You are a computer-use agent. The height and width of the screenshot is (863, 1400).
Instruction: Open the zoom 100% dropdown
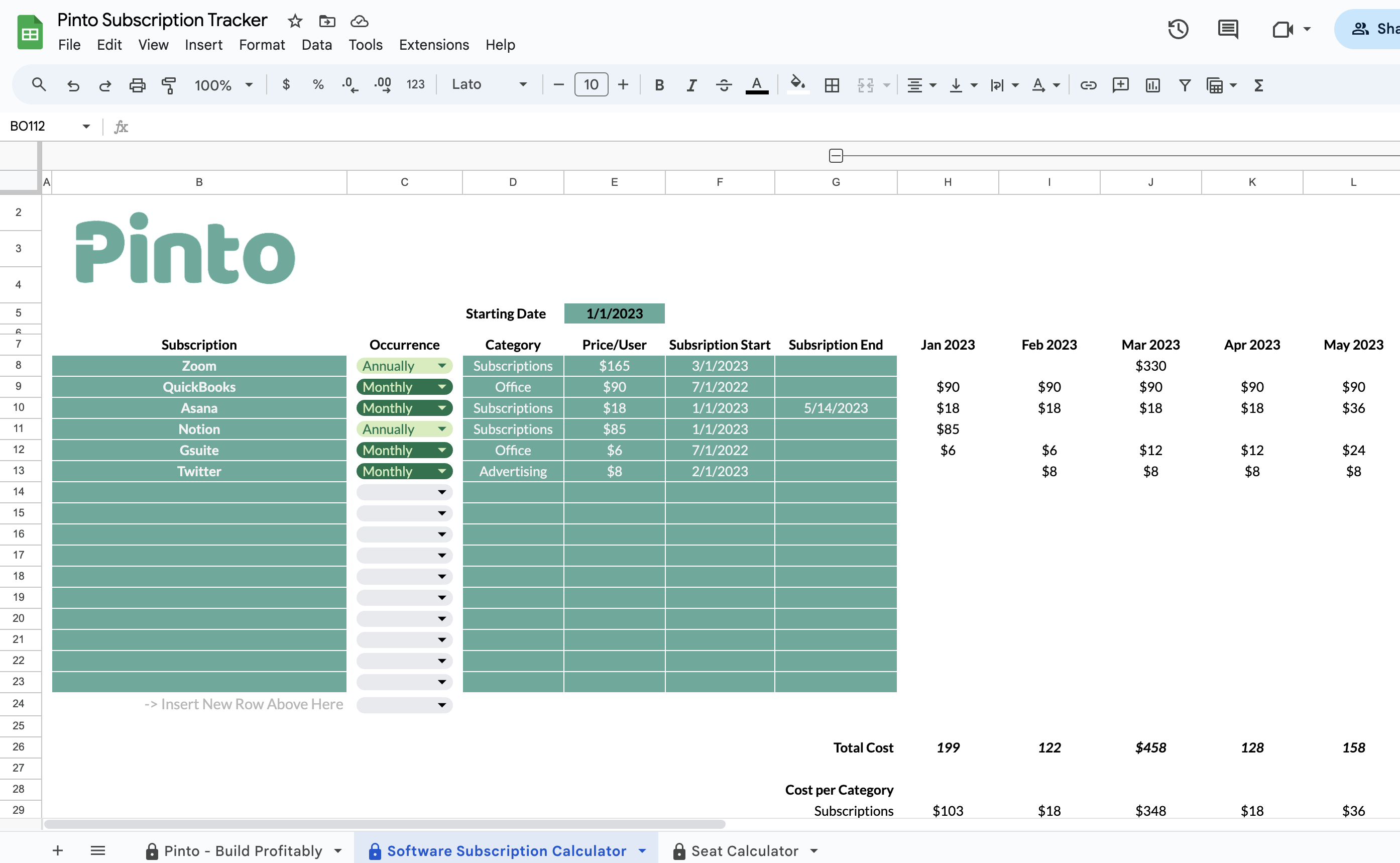point(223,85)
